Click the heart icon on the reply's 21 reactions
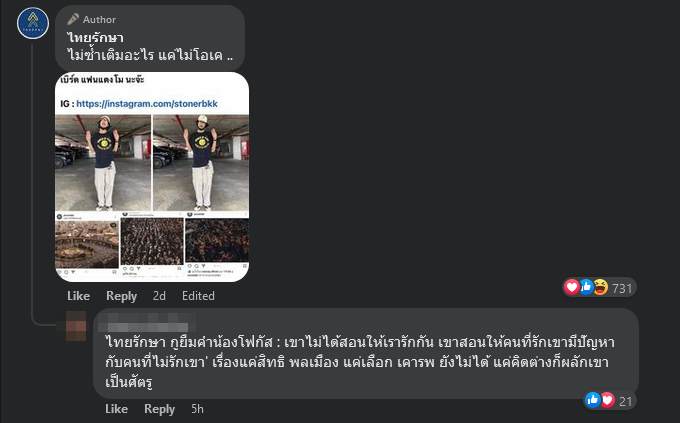 [608, 400]
